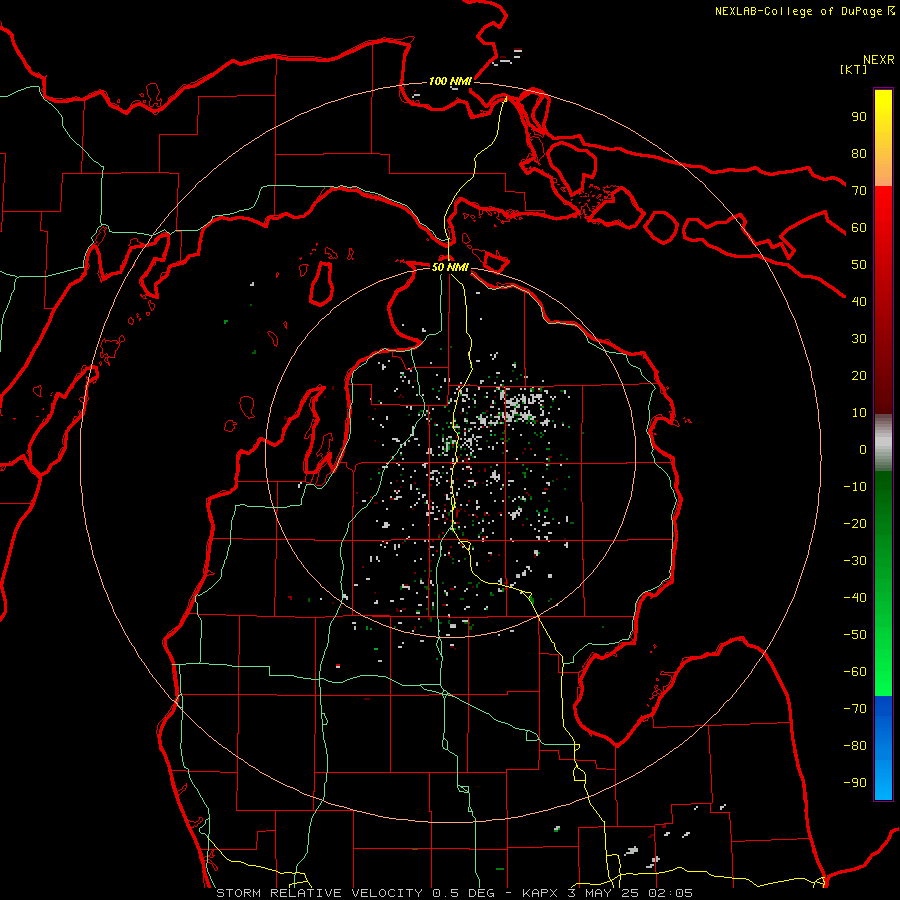This screenshot has width=900, height=900.
Task: Click the -80 value on the velocity scale
Action: tap(855, 746)
